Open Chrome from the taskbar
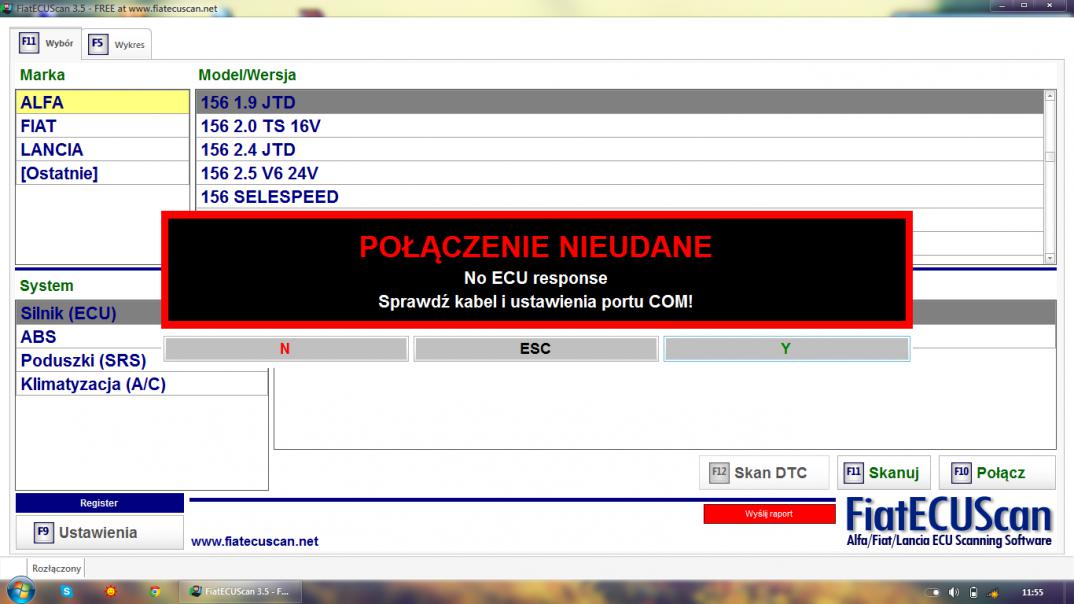Viewport: 1074px width, 604px height. point(155,591)
